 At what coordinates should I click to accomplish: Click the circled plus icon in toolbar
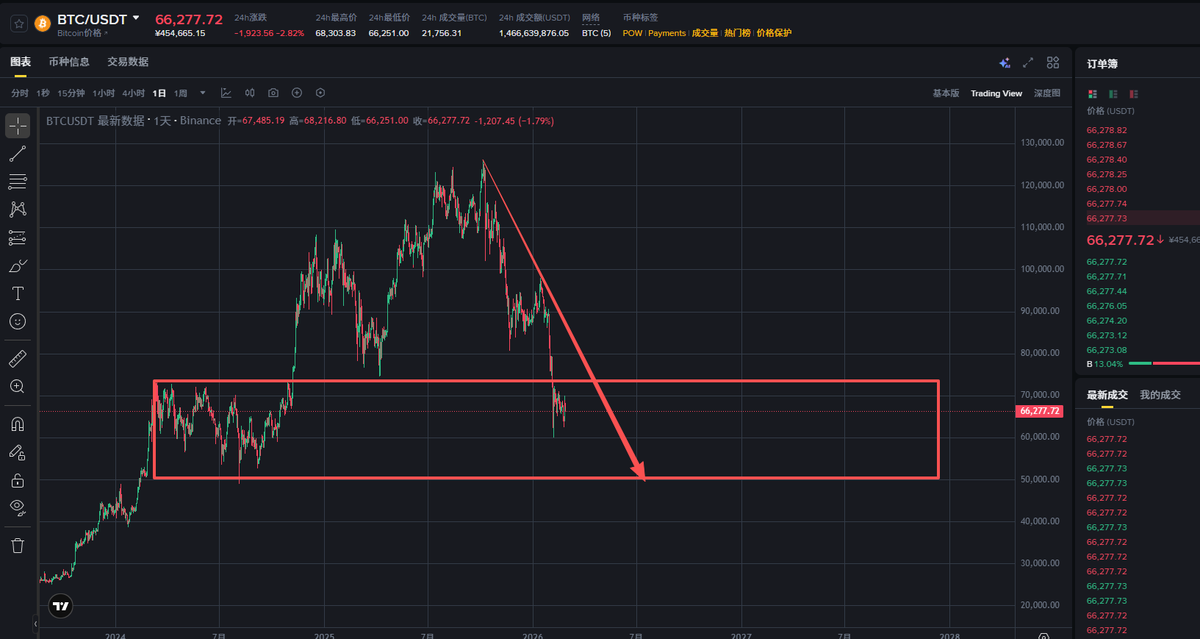click(297, 93)
